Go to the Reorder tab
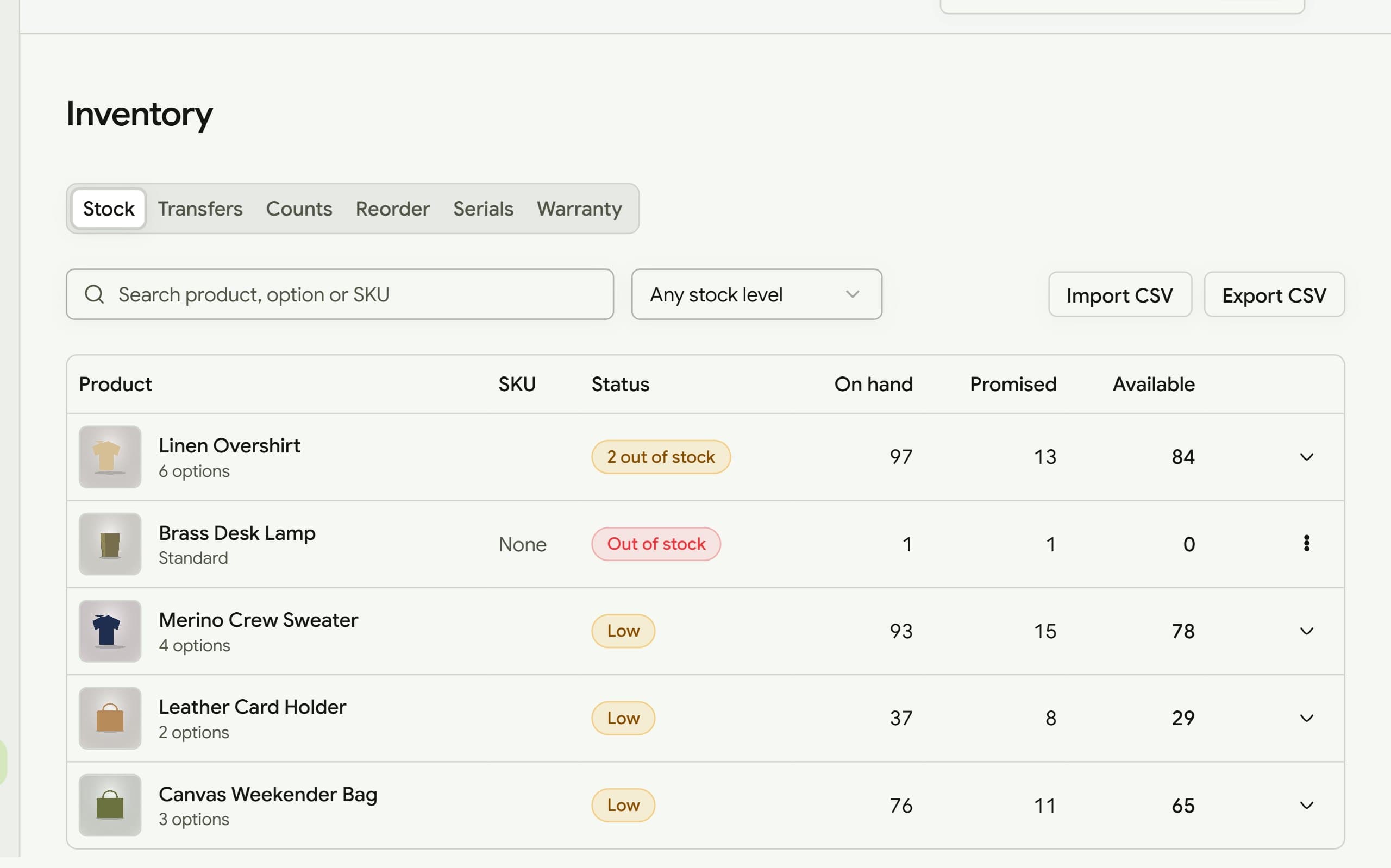Screen dimensions: 1391x868 [x=393, y=209]
